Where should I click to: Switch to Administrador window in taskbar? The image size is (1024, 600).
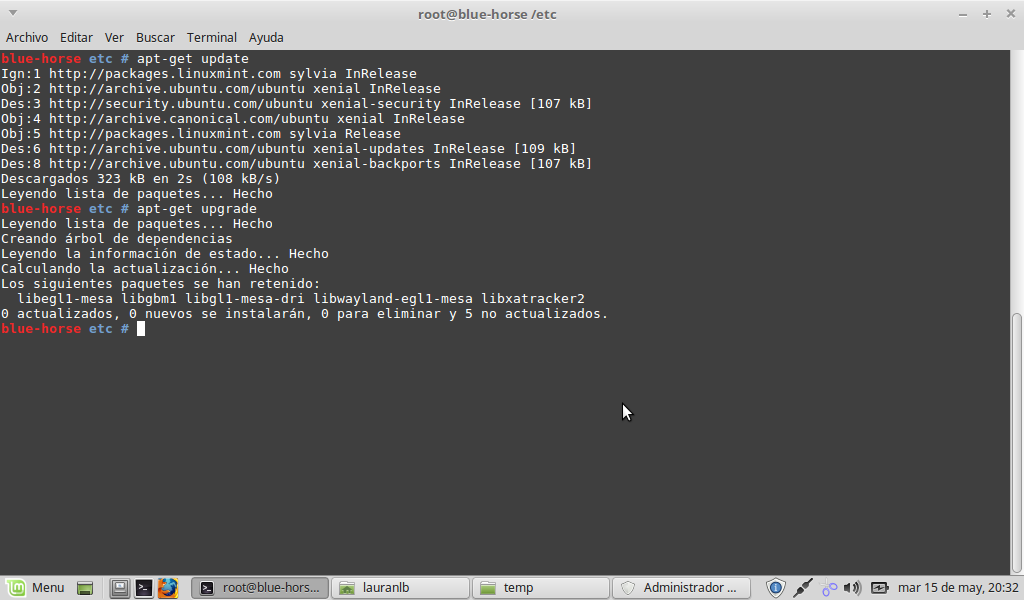[681, 588]
